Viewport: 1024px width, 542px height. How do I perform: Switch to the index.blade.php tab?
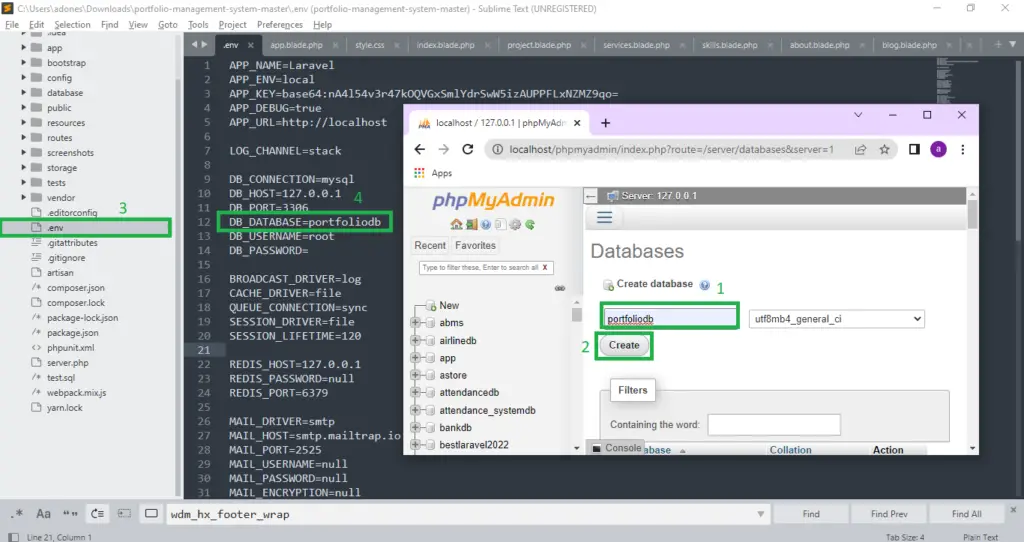pos(445,45)
